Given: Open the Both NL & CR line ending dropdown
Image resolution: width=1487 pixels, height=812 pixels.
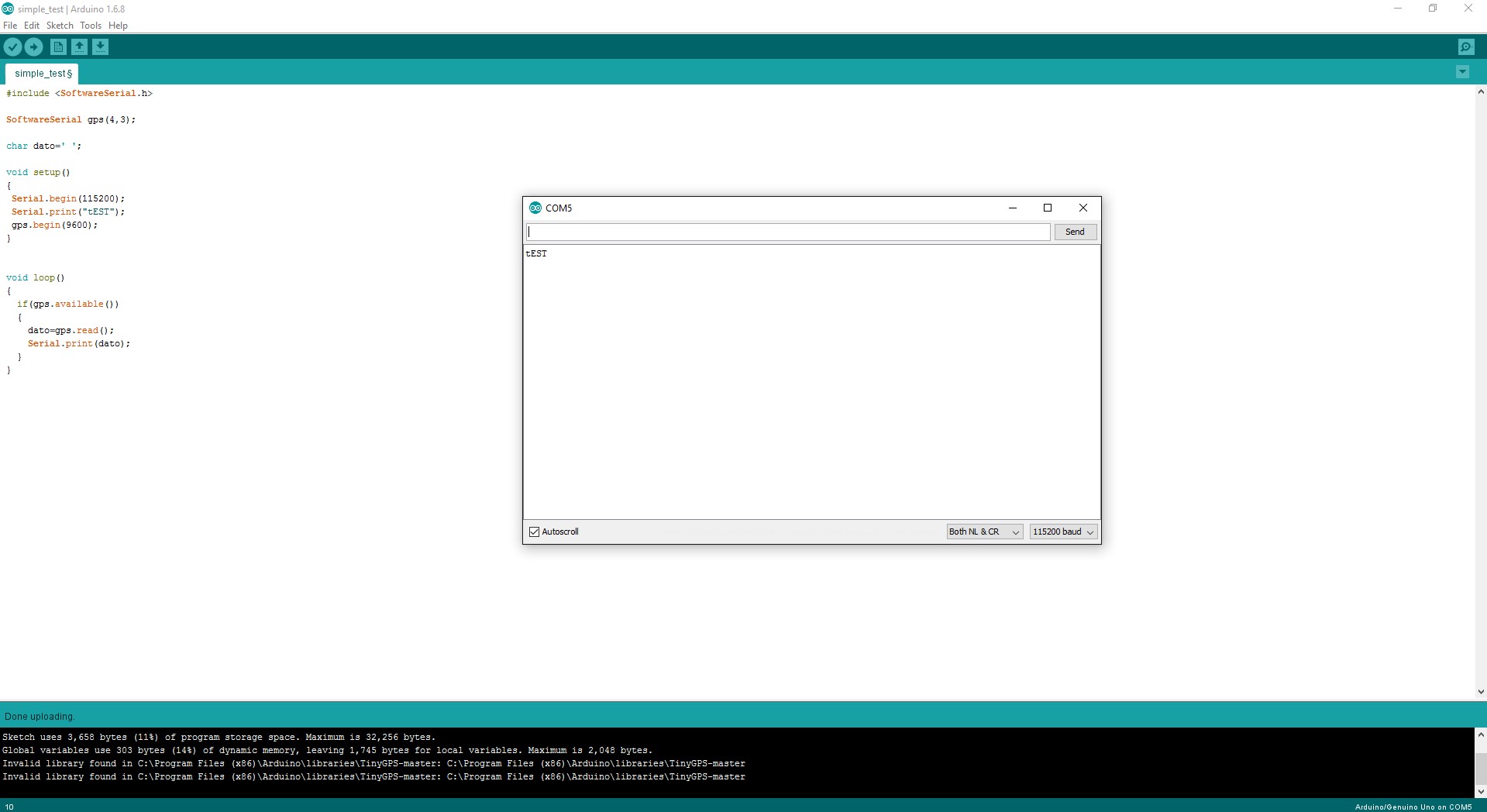Looking at the screenshot, I should [984, 532].
